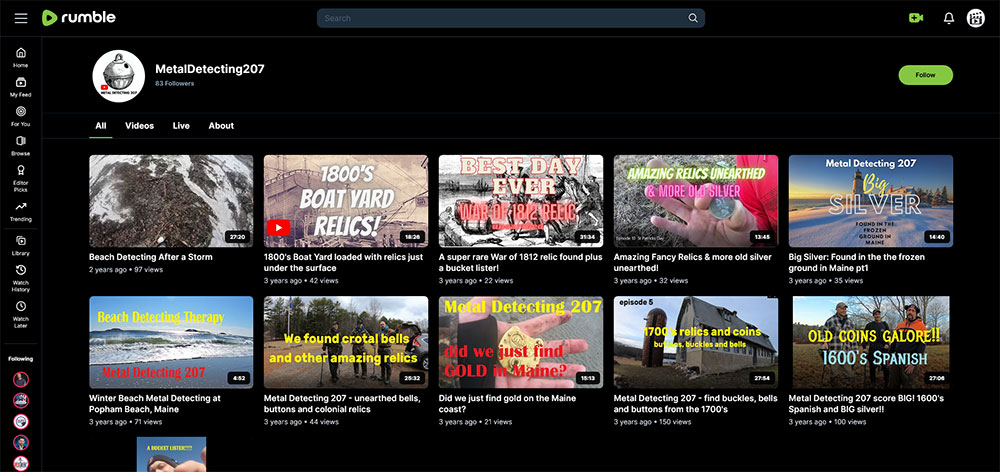The height and width of the screenshot is (472, 1000).
Task: Open Amazing Relics Unearthed thumbnail
Action: point(696,201)
